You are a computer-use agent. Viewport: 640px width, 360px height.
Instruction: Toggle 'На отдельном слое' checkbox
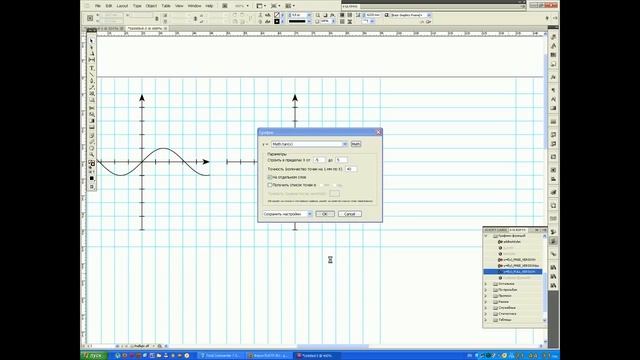269,177
